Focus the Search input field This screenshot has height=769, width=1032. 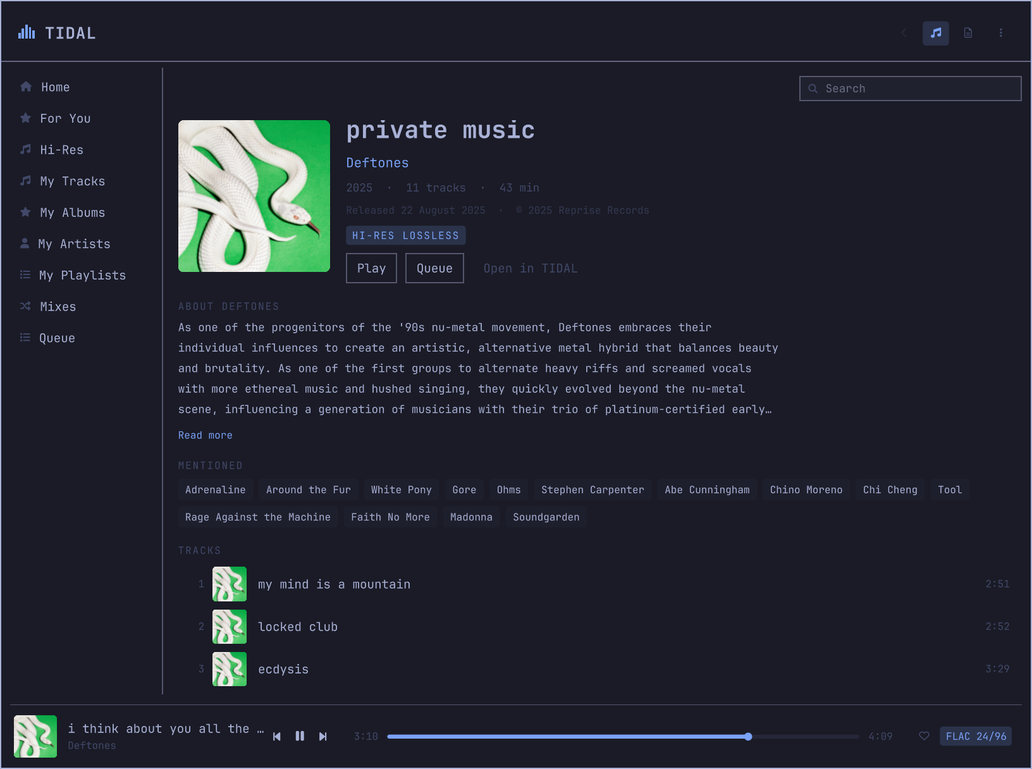910,88
